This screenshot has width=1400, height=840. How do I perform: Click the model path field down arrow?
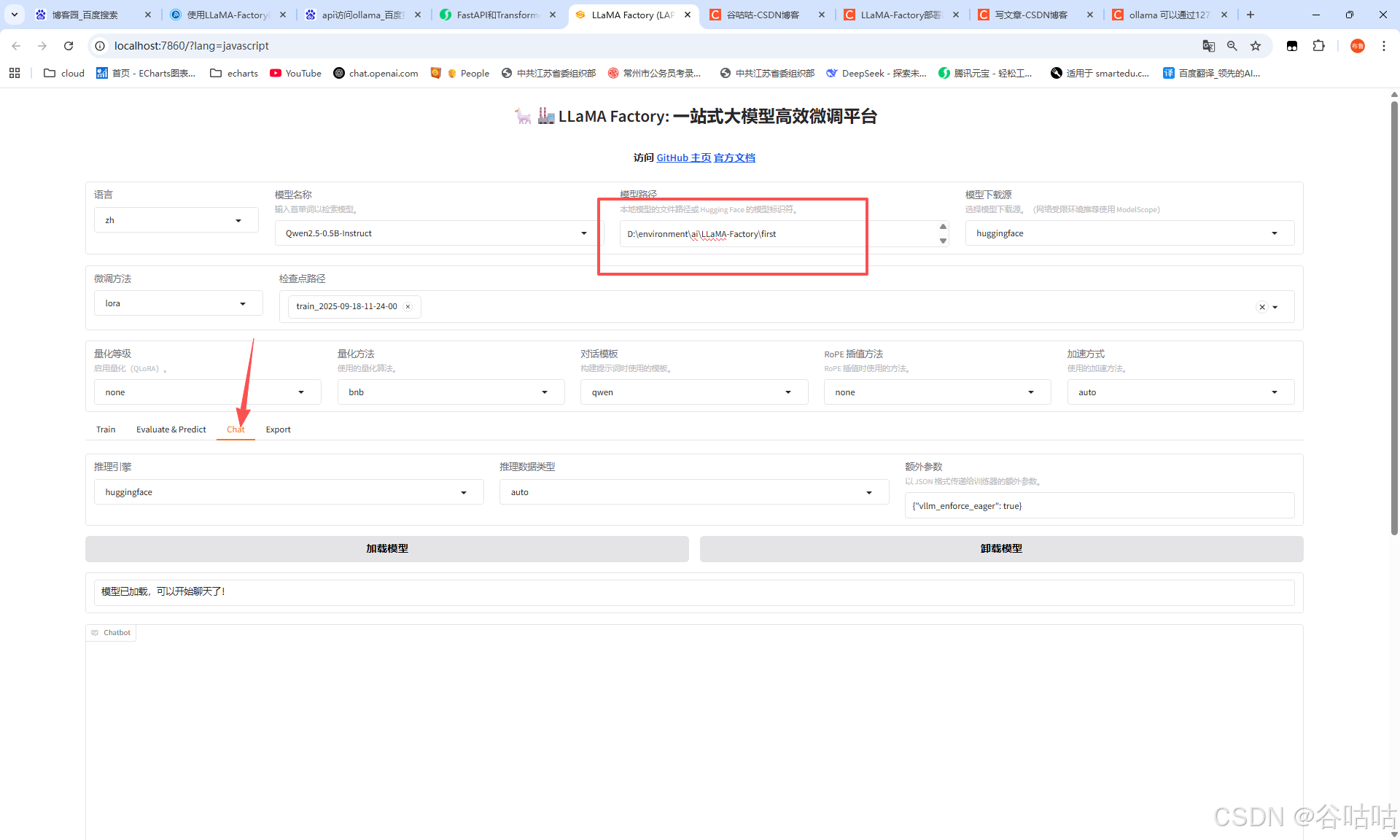(943, 241)
